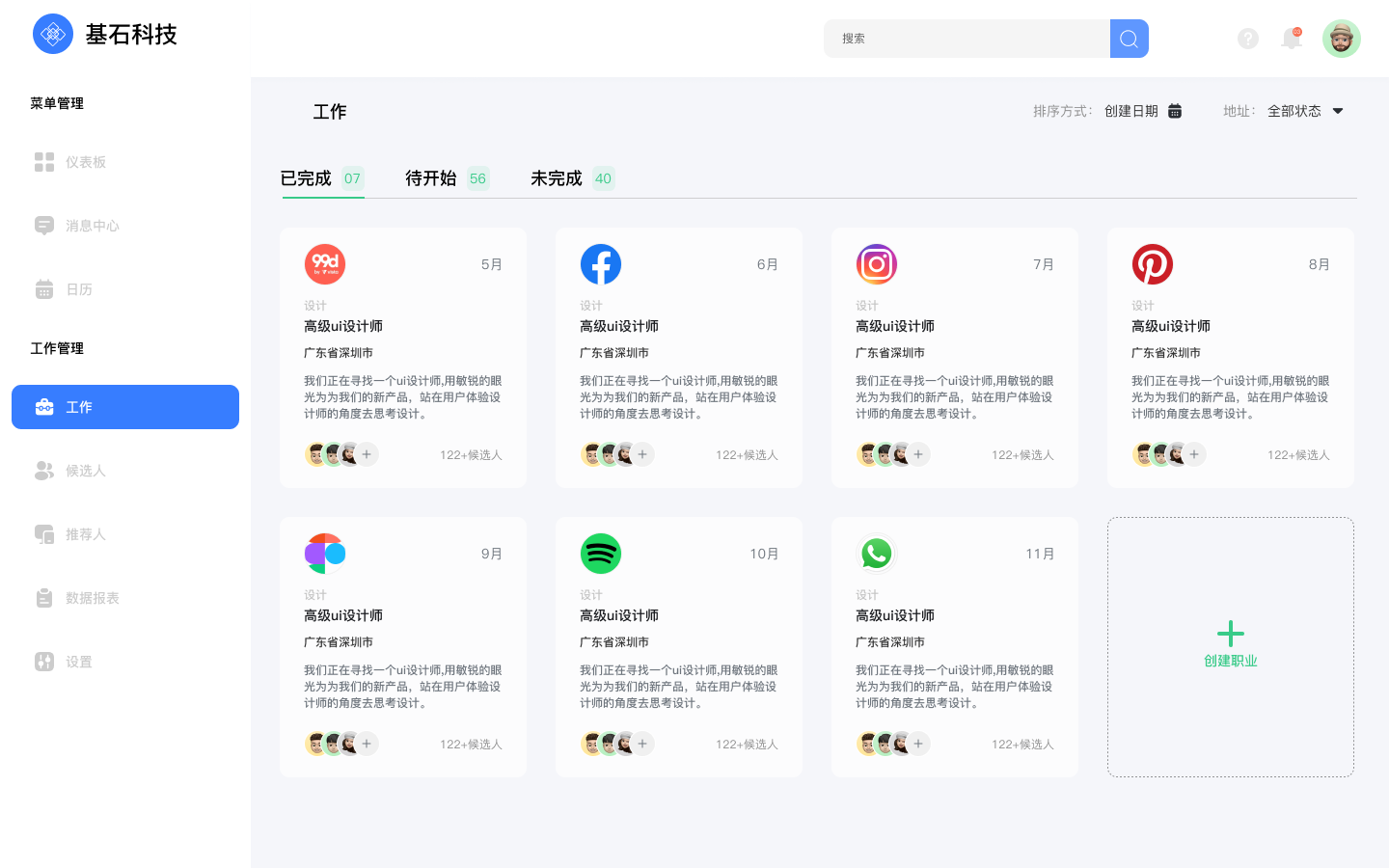
Task: Click the blue search magnifier button
Action: (x=1129, y=39)
